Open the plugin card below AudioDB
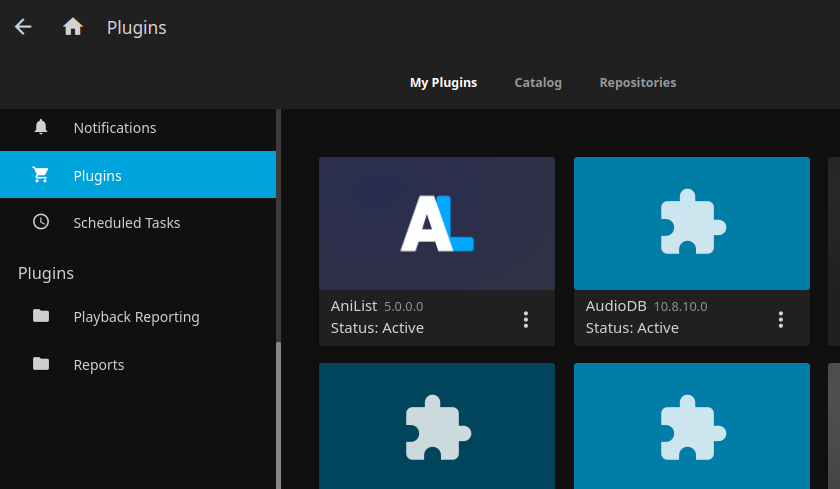Viewport: 840px width, 489px height. tap(692, 426)
